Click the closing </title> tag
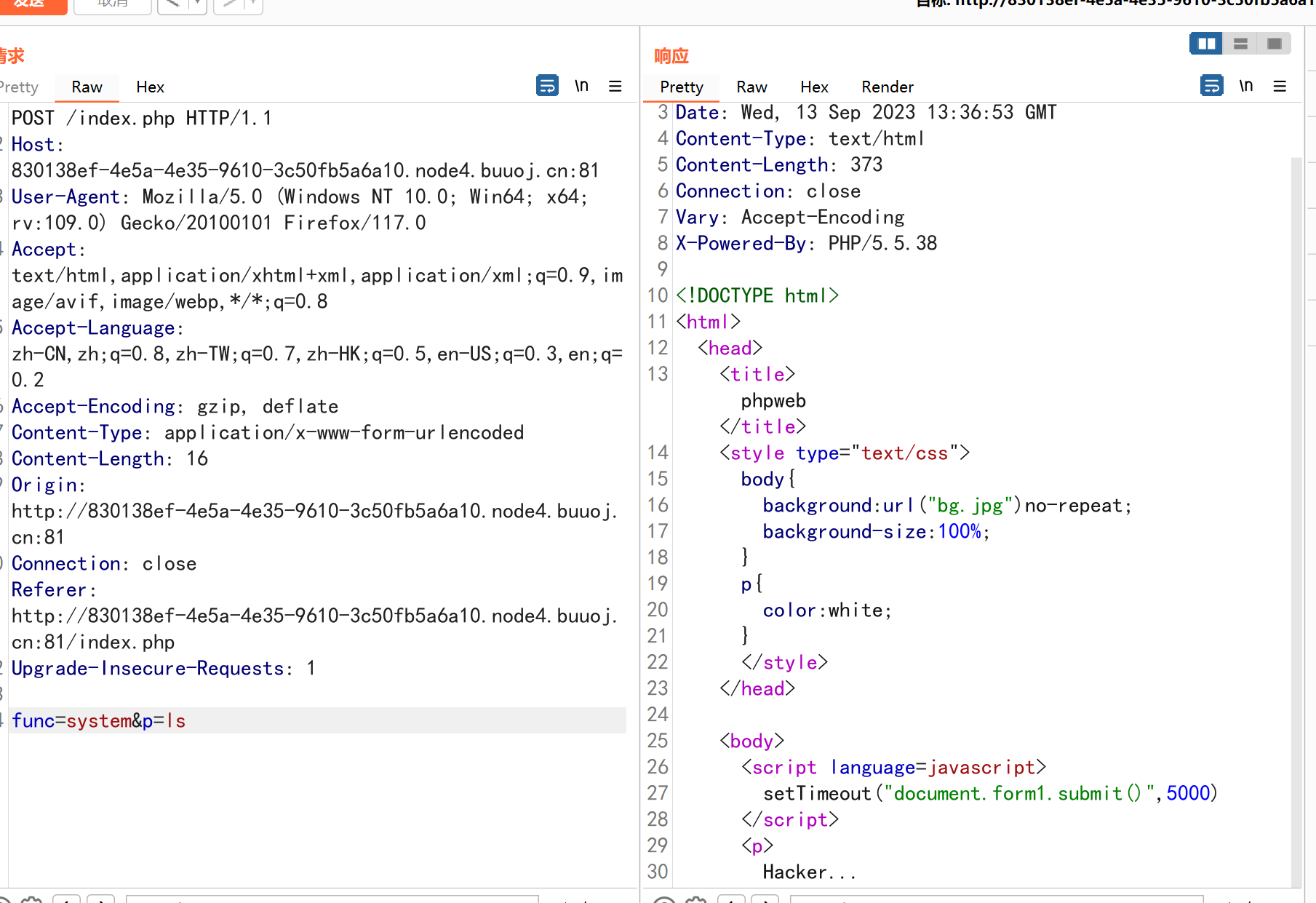The width and height of the screenshot is (1316, 903). point(763,427)
